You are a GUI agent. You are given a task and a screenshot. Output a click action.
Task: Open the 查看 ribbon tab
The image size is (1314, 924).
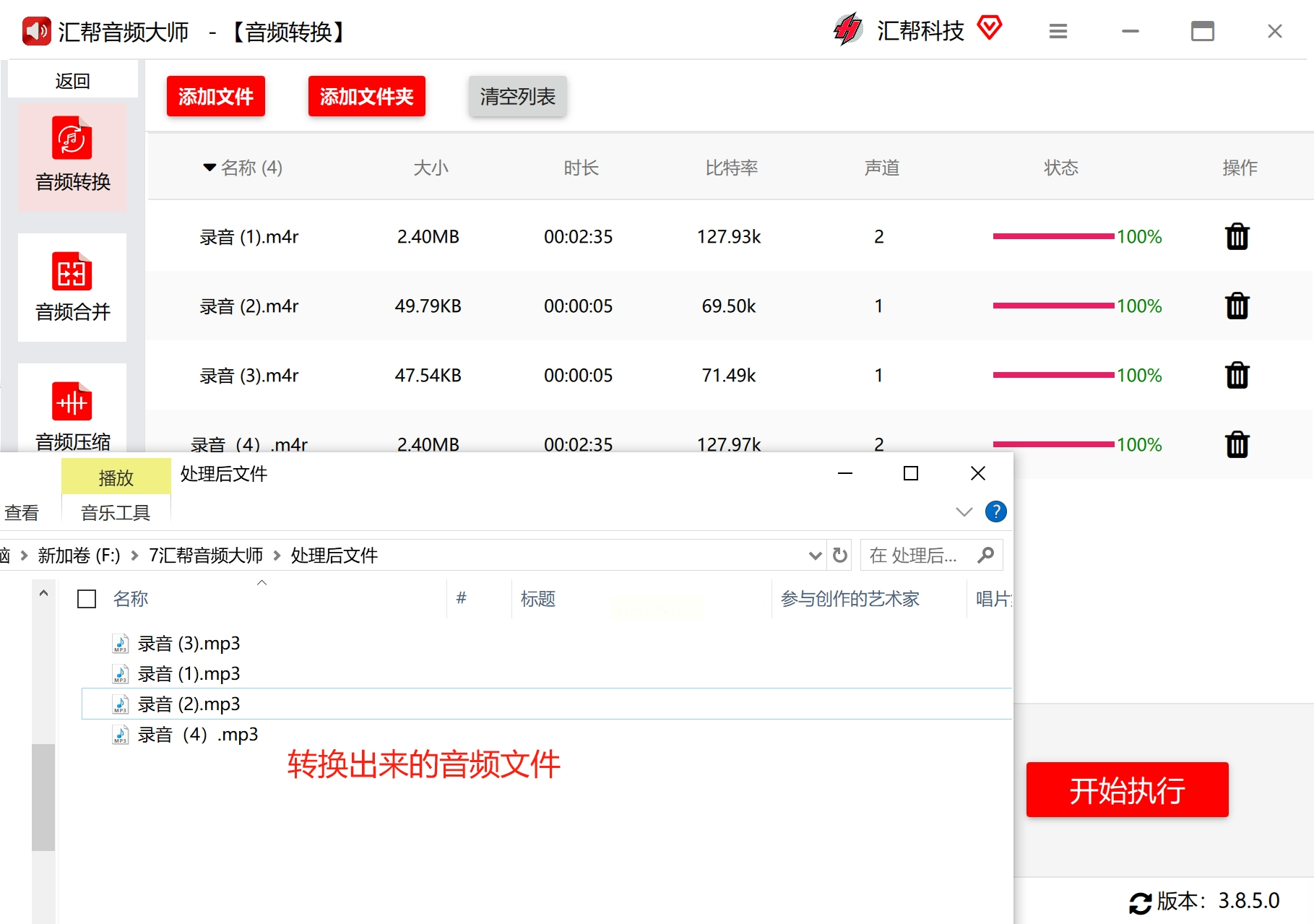[22, 513]
